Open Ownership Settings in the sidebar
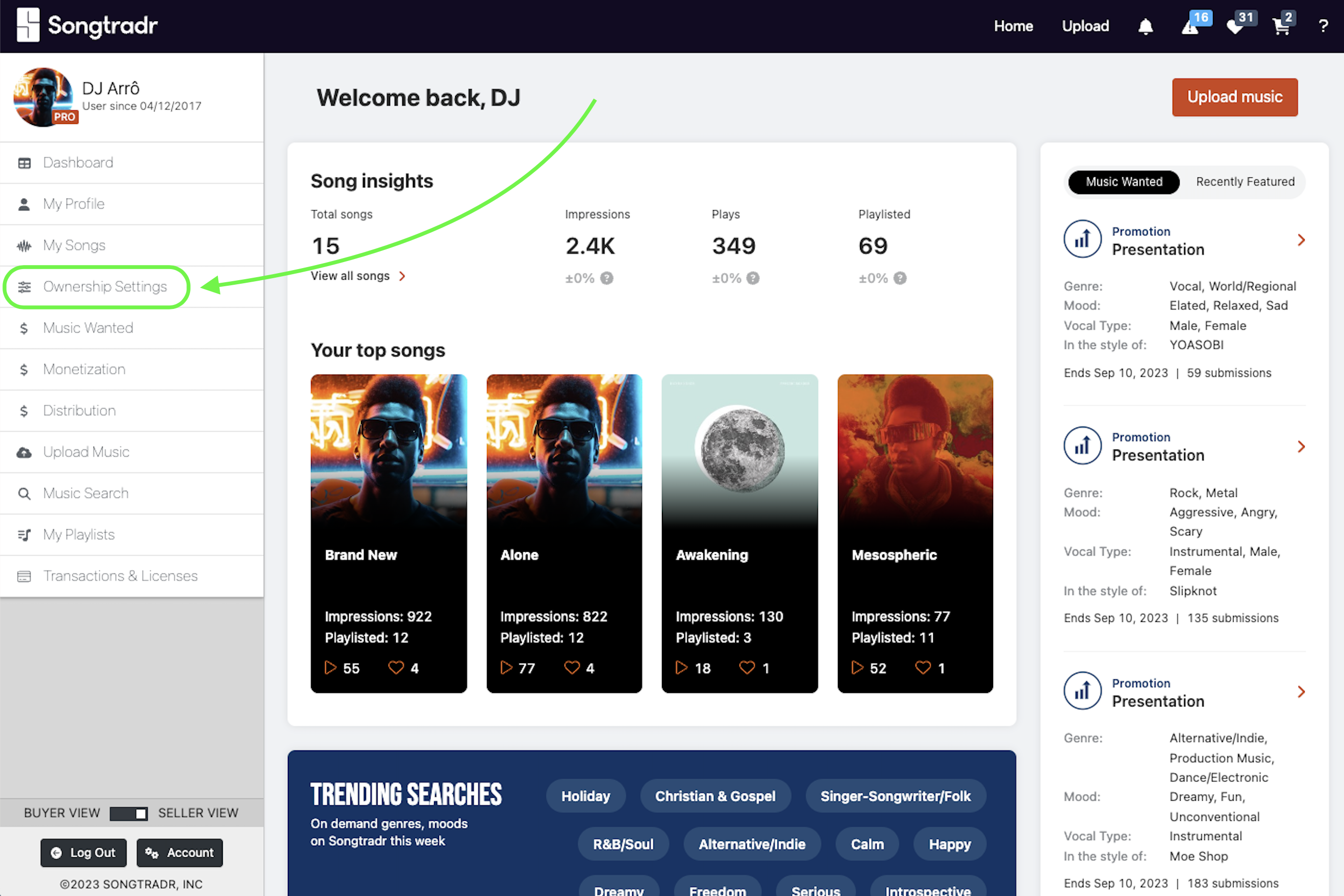 tap(105, 286)
